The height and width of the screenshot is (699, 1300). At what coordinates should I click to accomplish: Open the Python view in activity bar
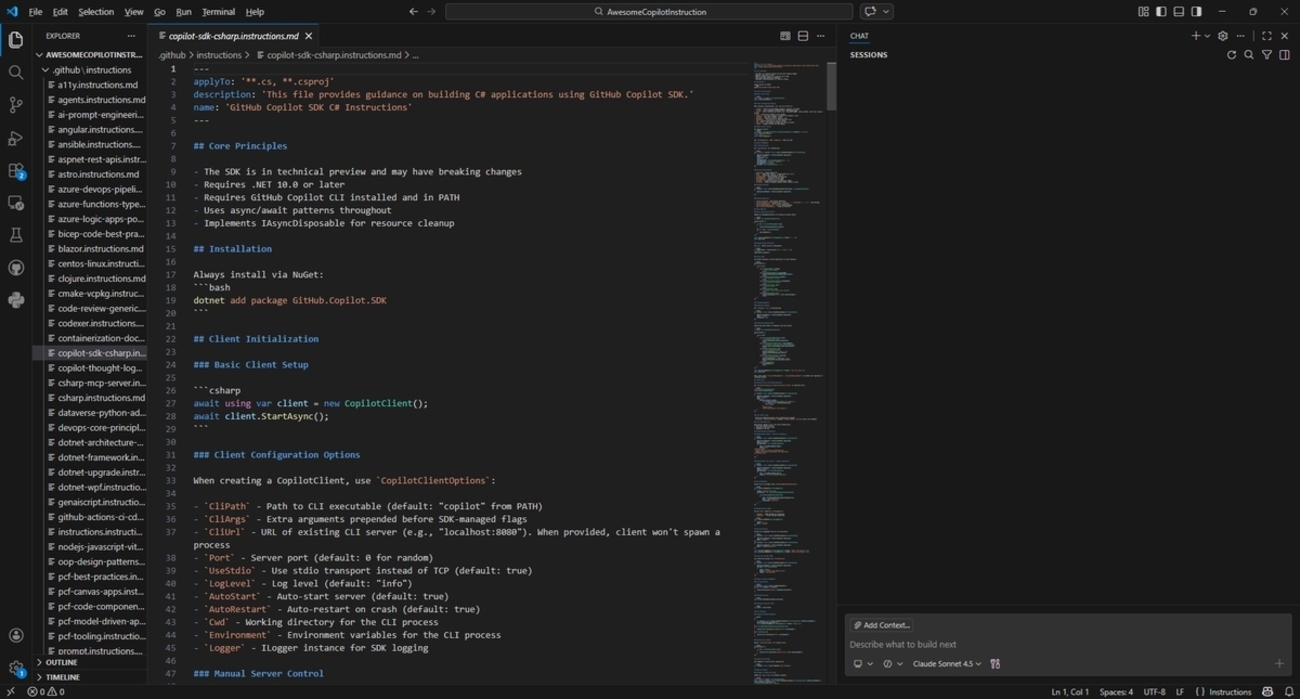(15, 300)
